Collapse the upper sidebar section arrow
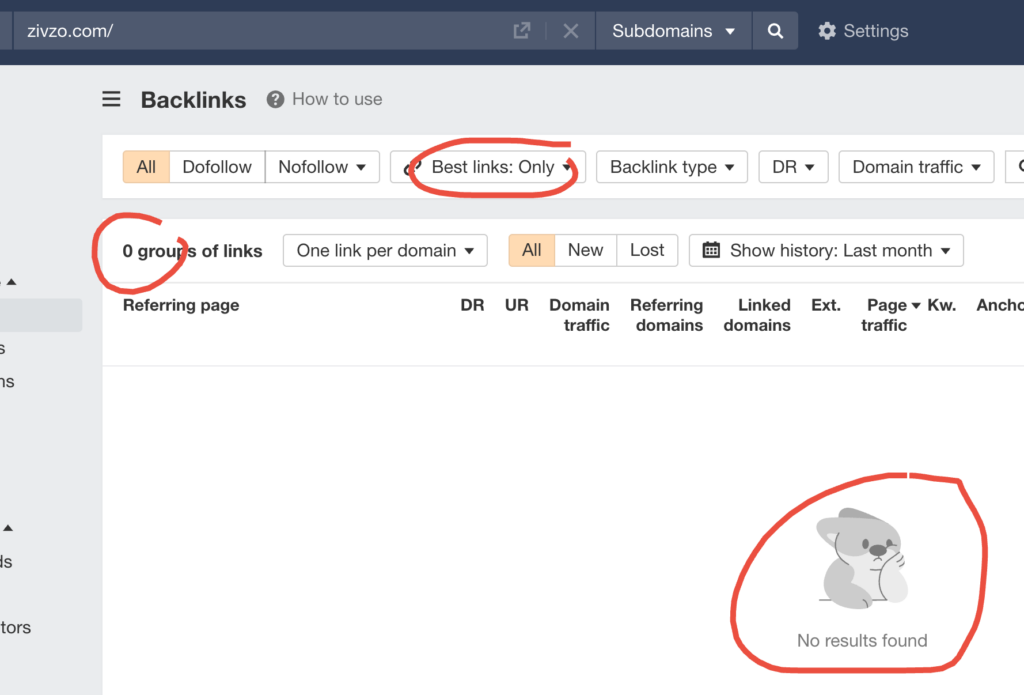The width and height of the screenshot is (1024, 695). [x=11, y=282]
